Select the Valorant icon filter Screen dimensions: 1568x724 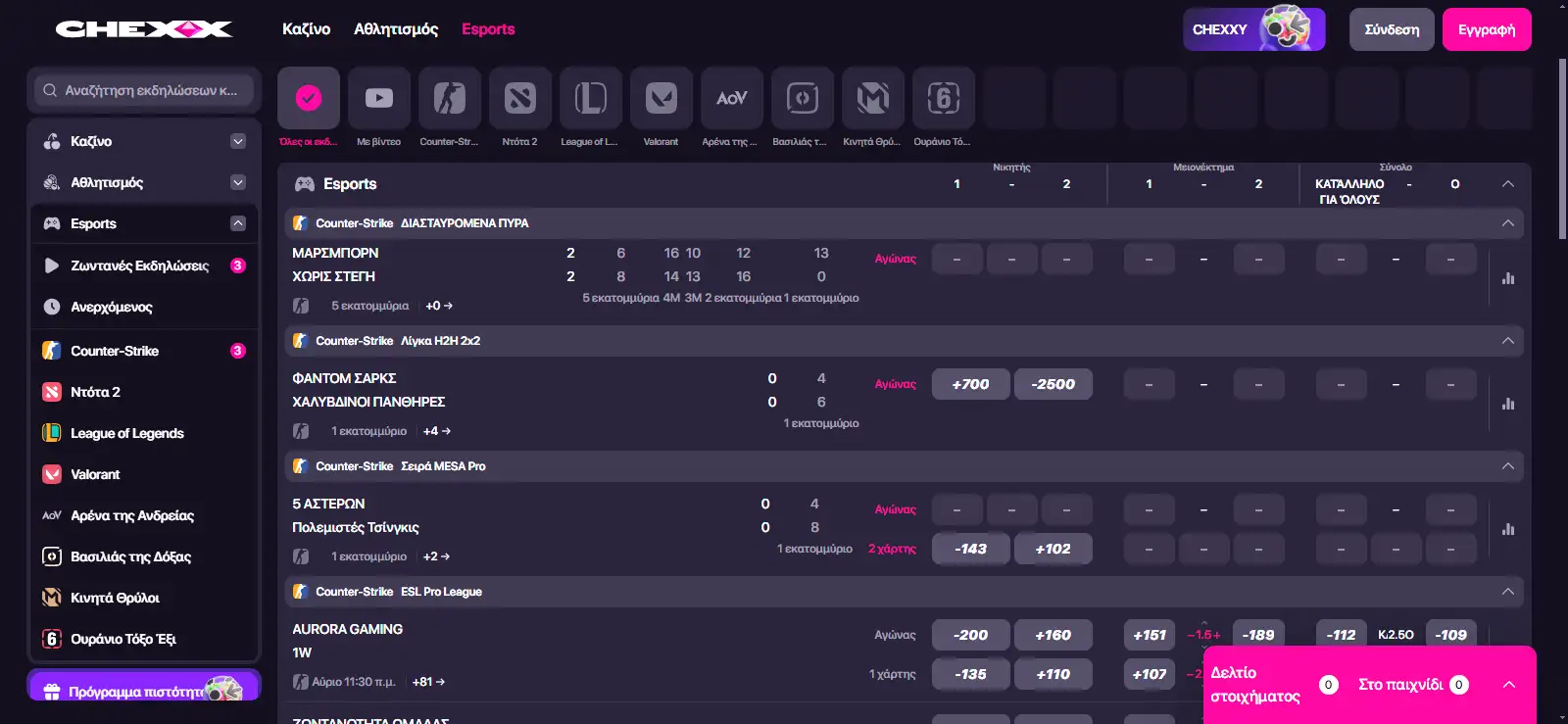pos(661,98)
